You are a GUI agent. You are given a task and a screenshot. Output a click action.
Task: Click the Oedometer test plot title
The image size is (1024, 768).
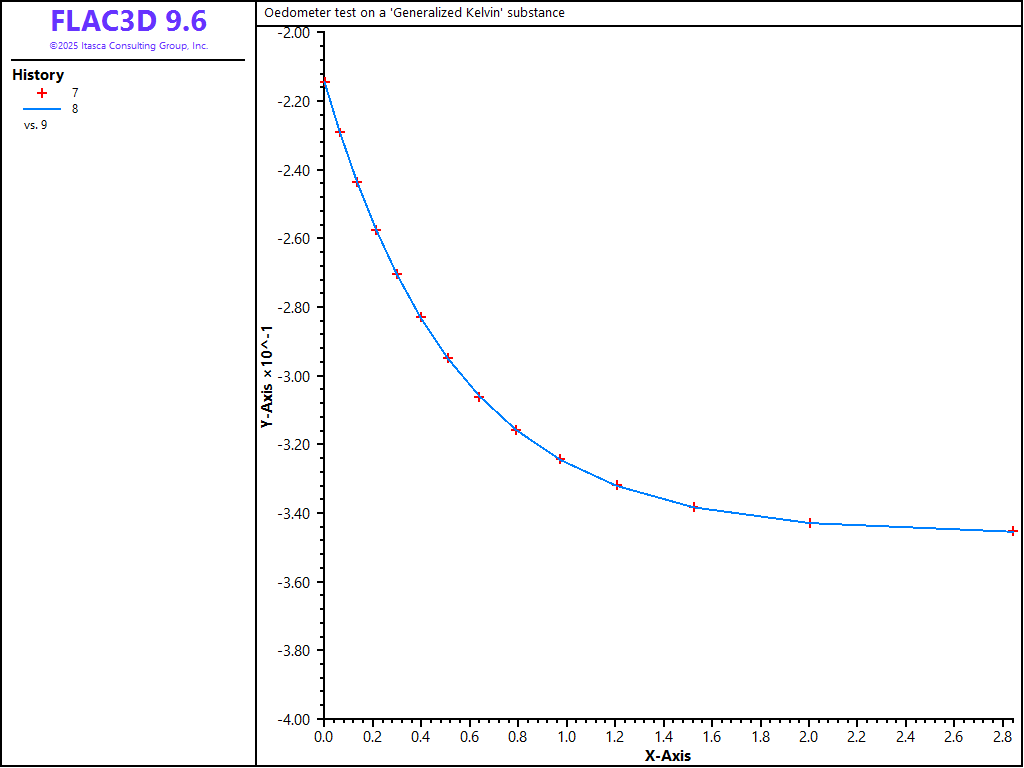click(414, 13)
